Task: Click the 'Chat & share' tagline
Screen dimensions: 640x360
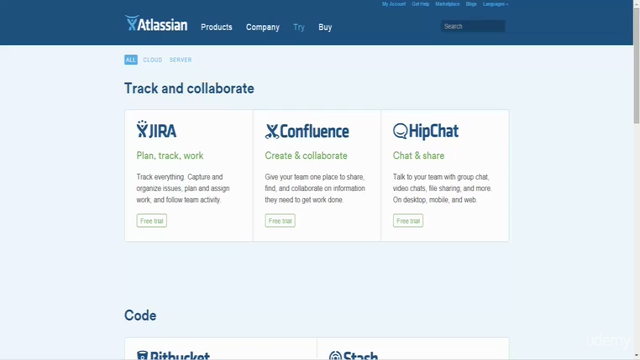Action: tap(418, 156)
